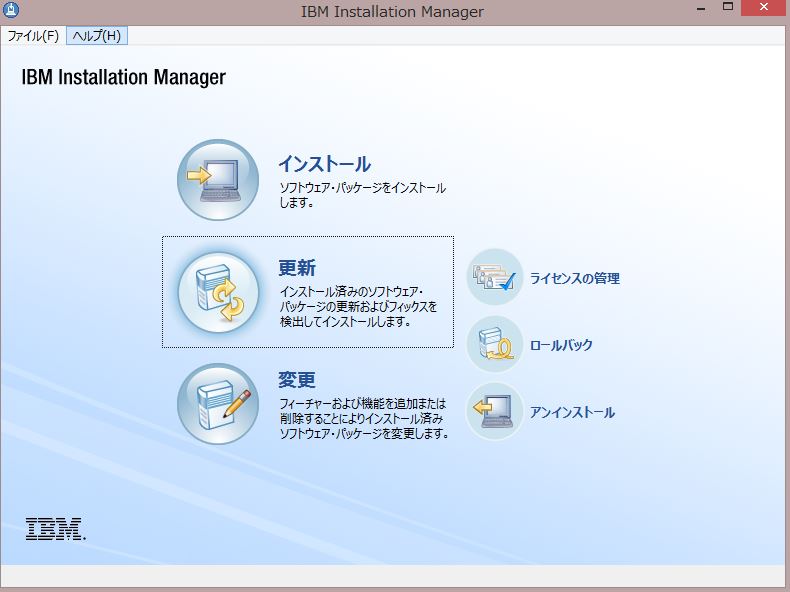Click the description starting フィーチャーおよび機能を追加
Image resolution: width=790 pixels, height=592 pixels.
pos(364,418)
